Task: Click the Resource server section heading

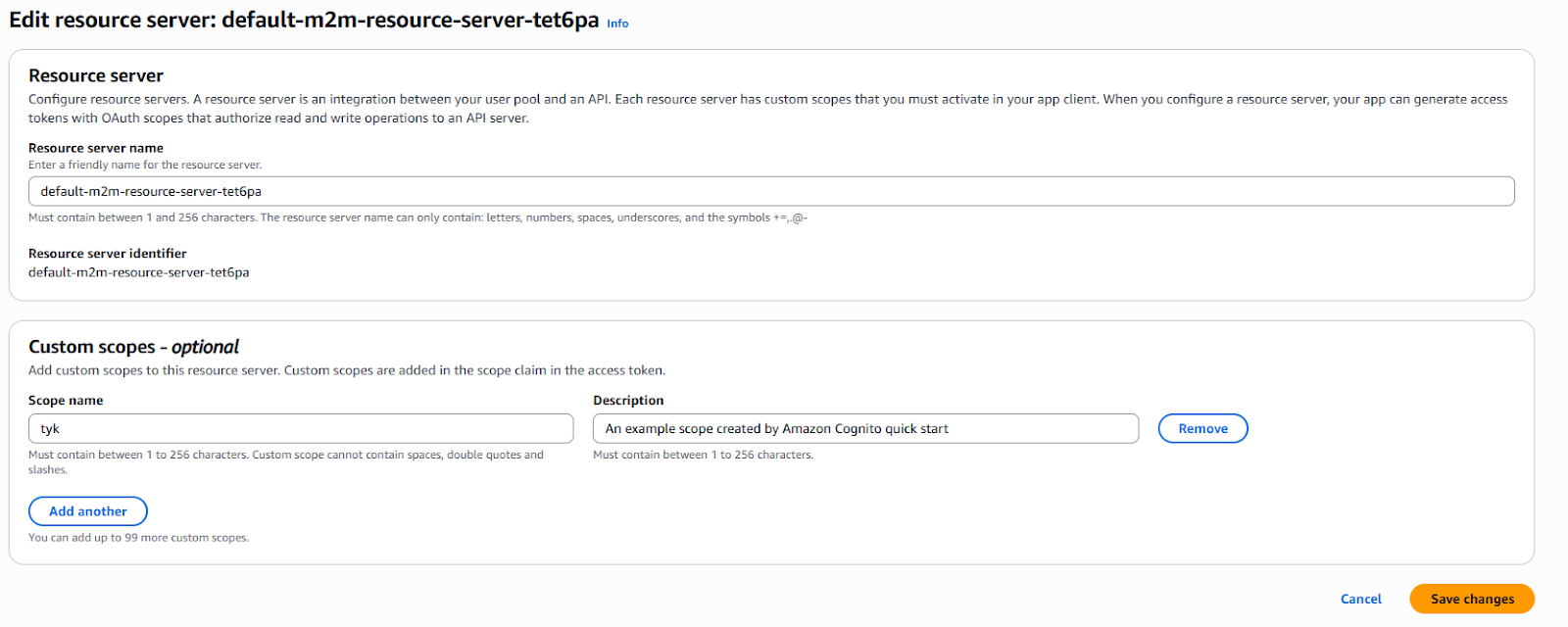Action: pos(96,75)
